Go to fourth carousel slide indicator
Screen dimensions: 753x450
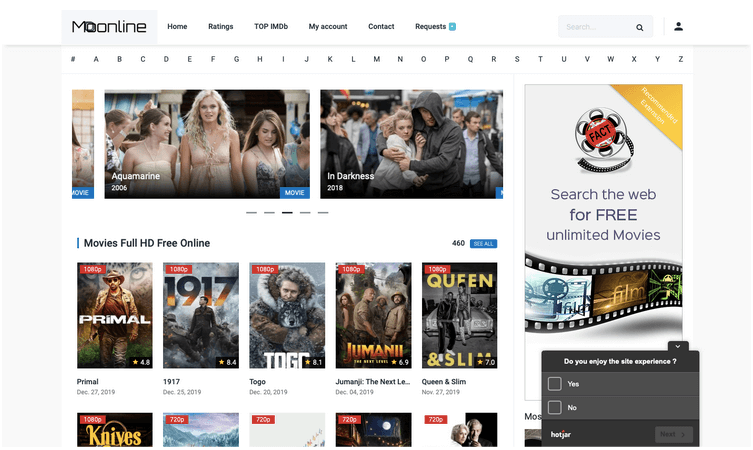[305, 212]
